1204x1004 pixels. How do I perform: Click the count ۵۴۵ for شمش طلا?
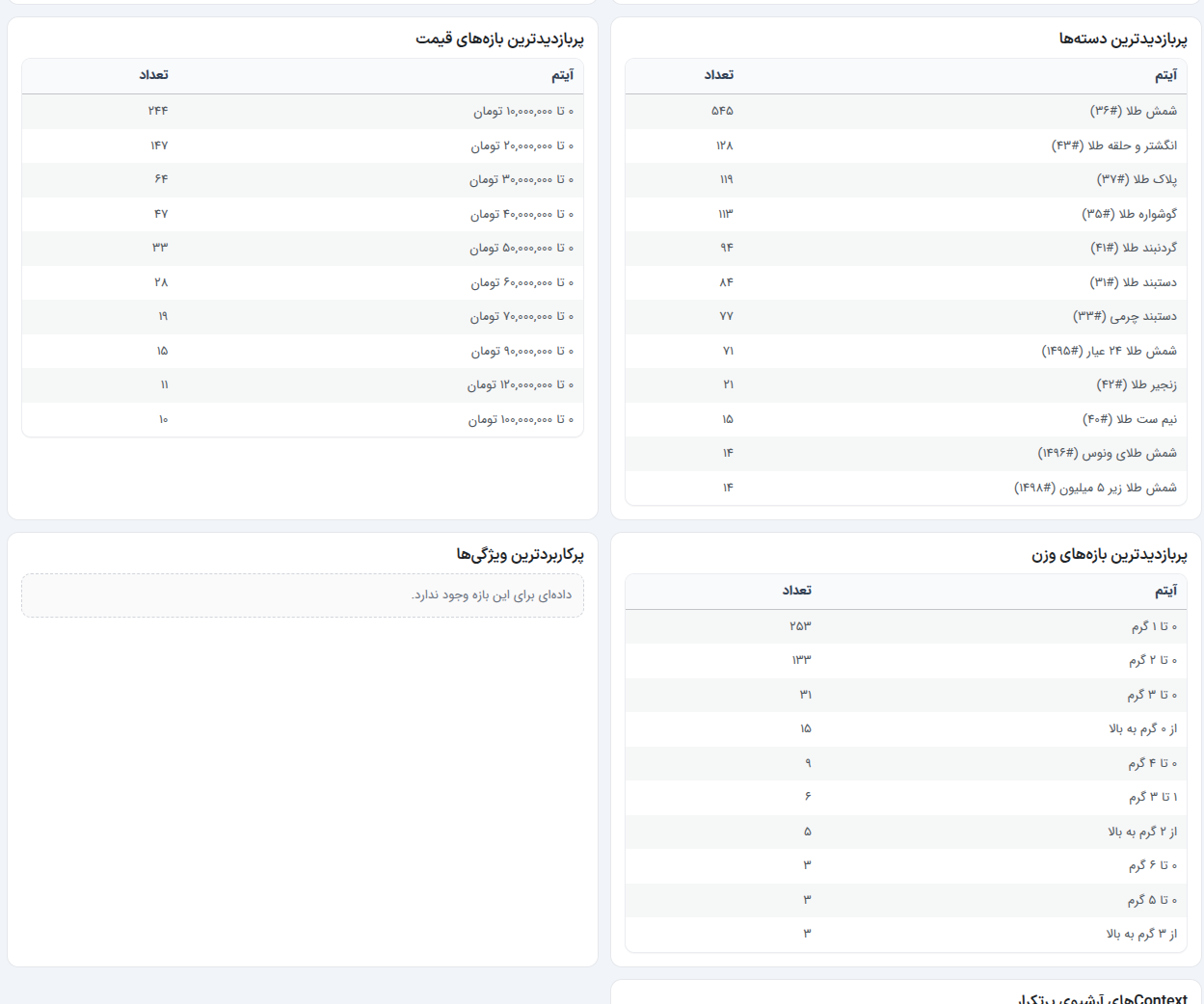tap(722, 111)
